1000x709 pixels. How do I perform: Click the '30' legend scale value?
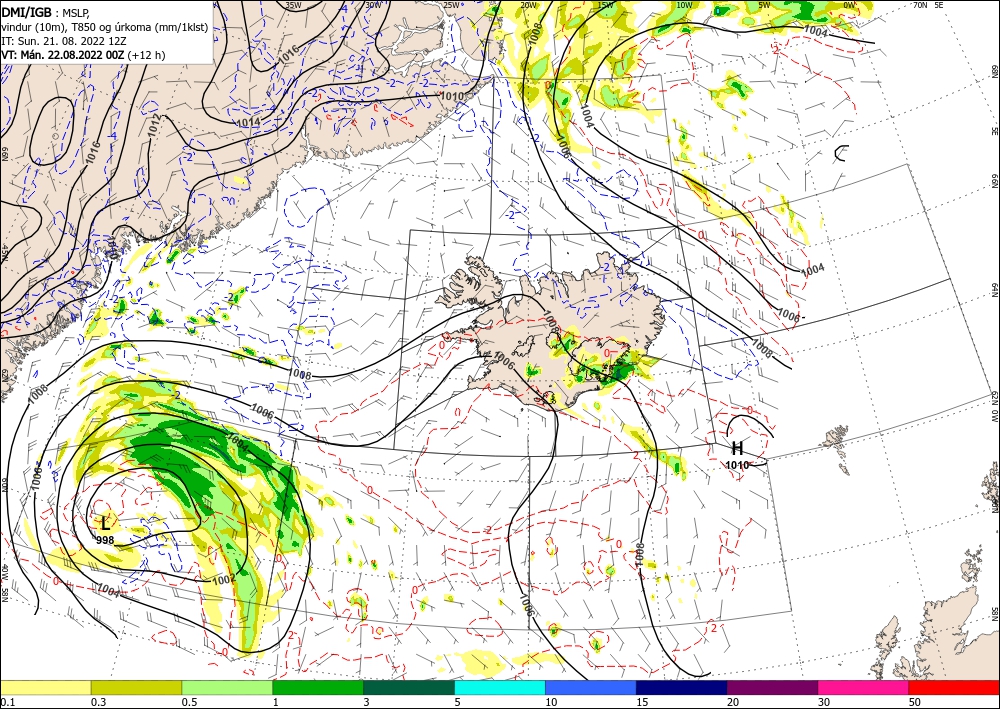pos(824,702)
